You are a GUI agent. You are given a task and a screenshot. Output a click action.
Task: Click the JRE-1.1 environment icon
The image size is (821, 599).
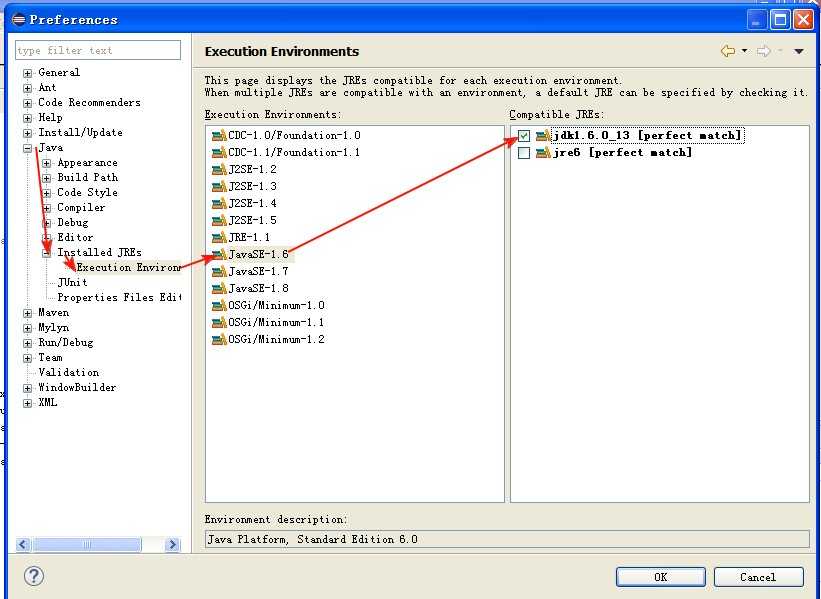[219, 238]
